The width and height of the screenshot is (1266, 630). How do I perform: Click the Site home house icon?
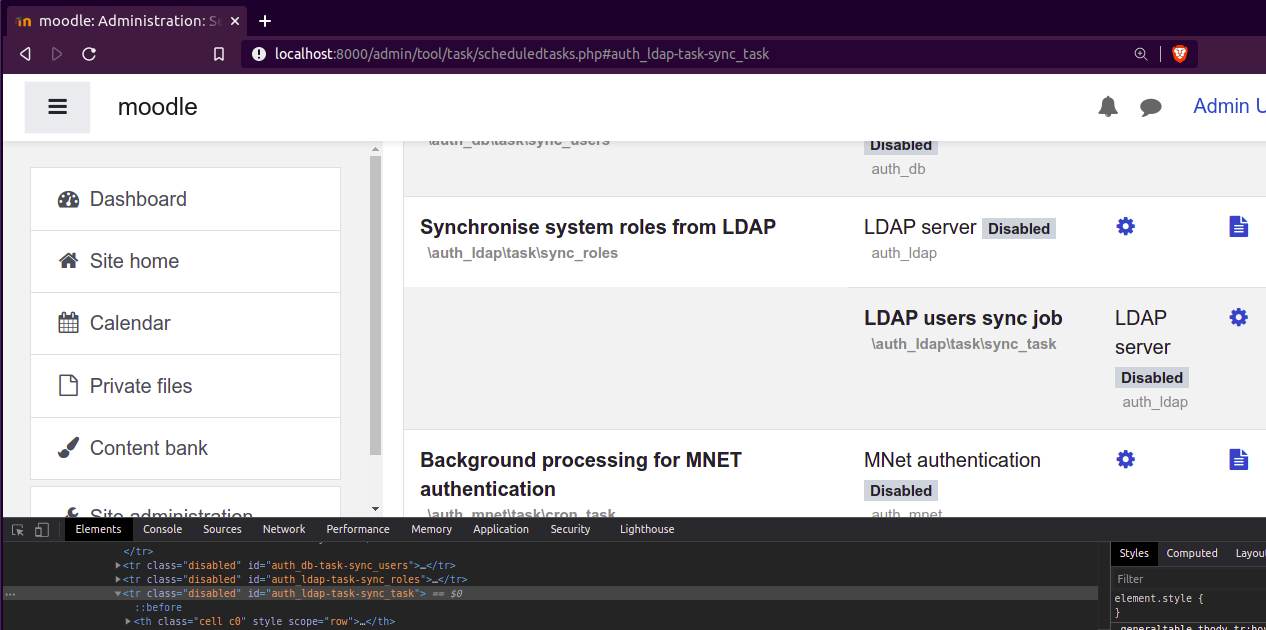coord(68,261)
